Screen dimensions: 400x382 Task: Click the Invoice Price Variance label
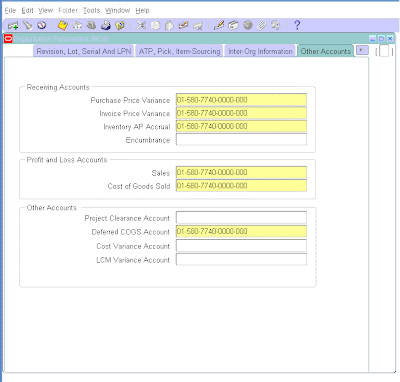coord(135,114)
